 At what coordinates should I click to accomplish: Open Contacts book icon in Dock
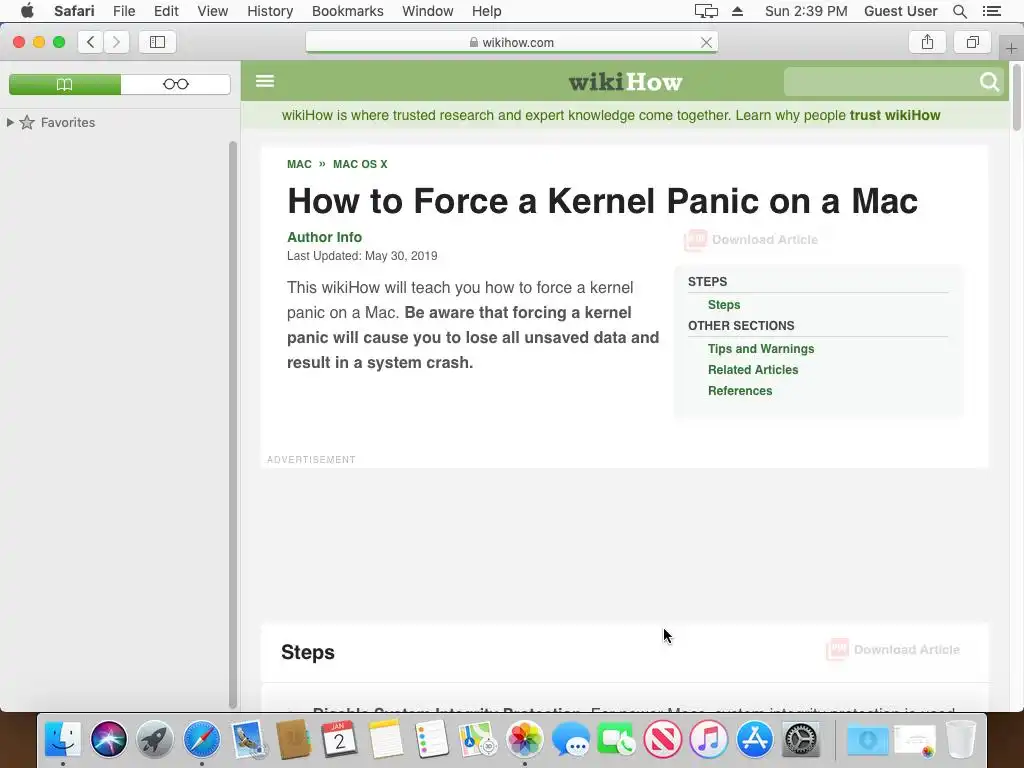coord(293,739)
